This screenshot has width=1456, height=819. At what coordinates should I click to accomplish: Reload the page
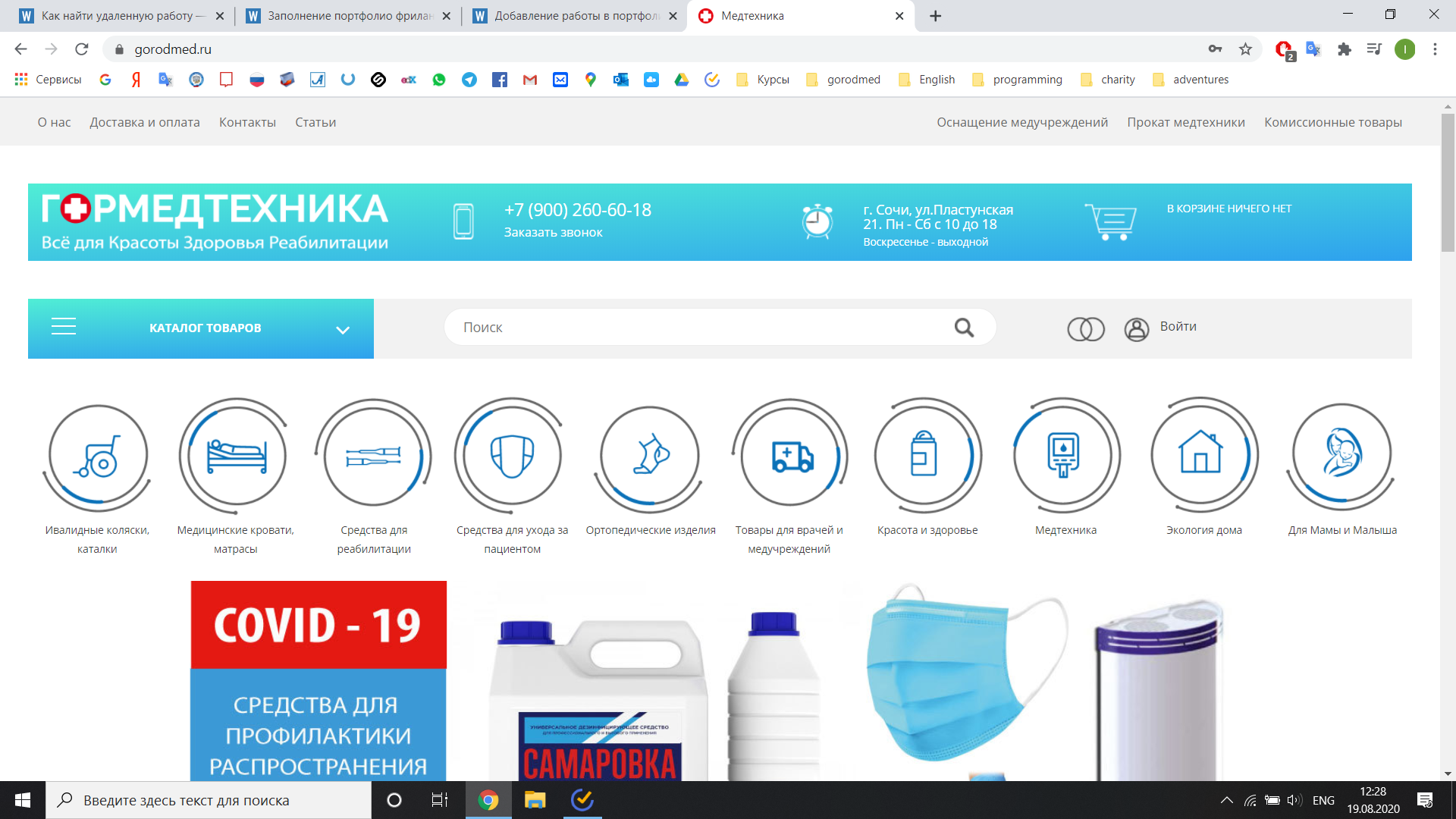[82, 49]
